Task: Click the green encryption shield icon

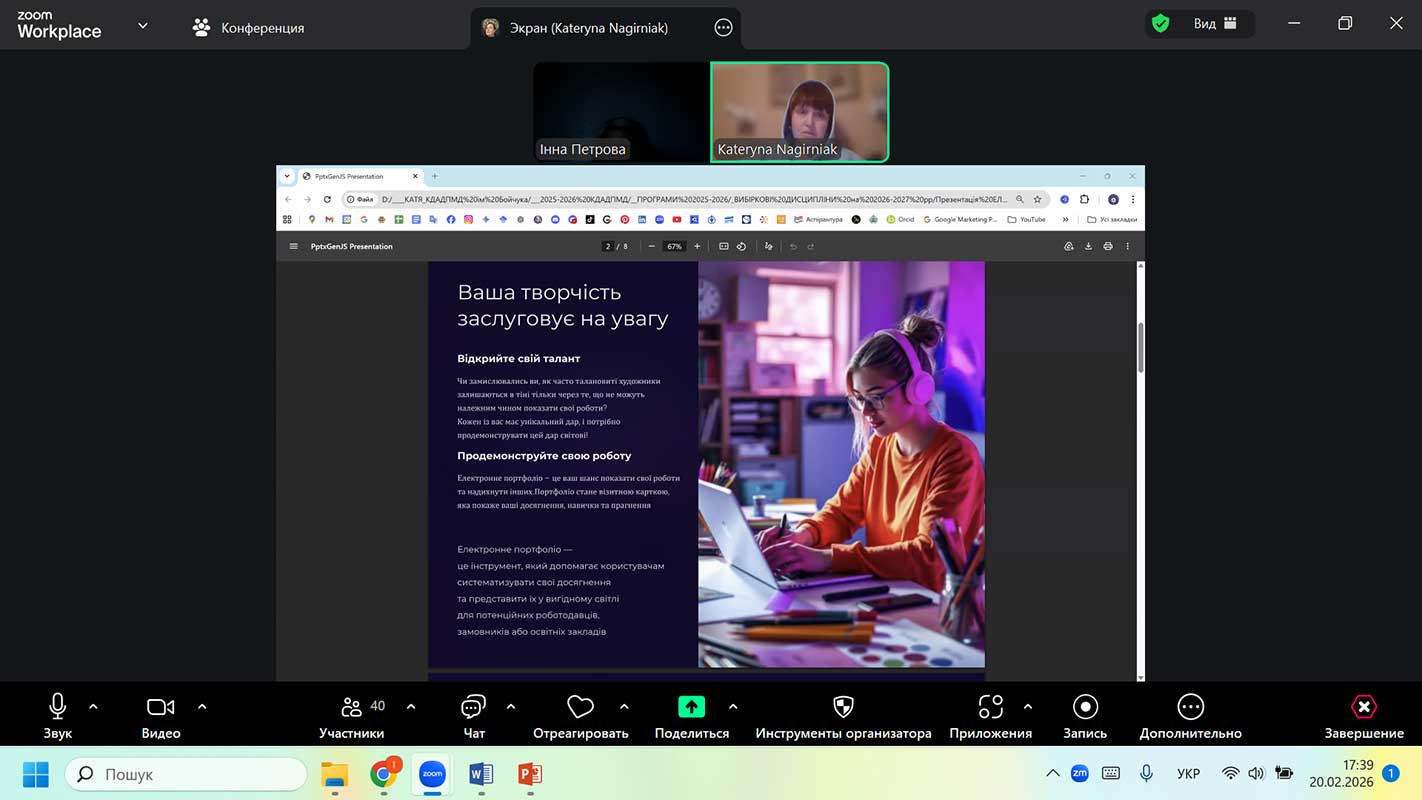Action: (x=1160, y=24)
